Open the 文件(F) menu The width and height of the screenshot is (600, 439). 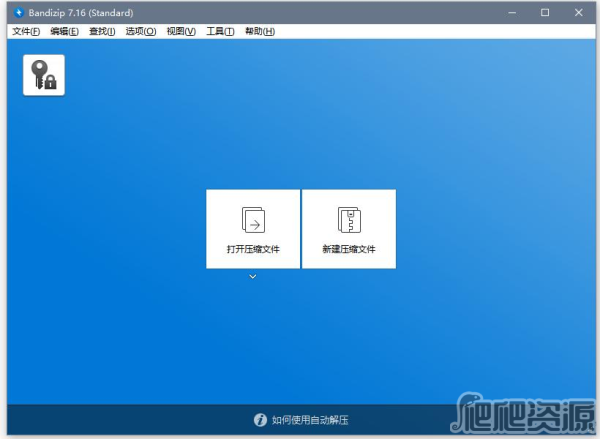[25, 31]
